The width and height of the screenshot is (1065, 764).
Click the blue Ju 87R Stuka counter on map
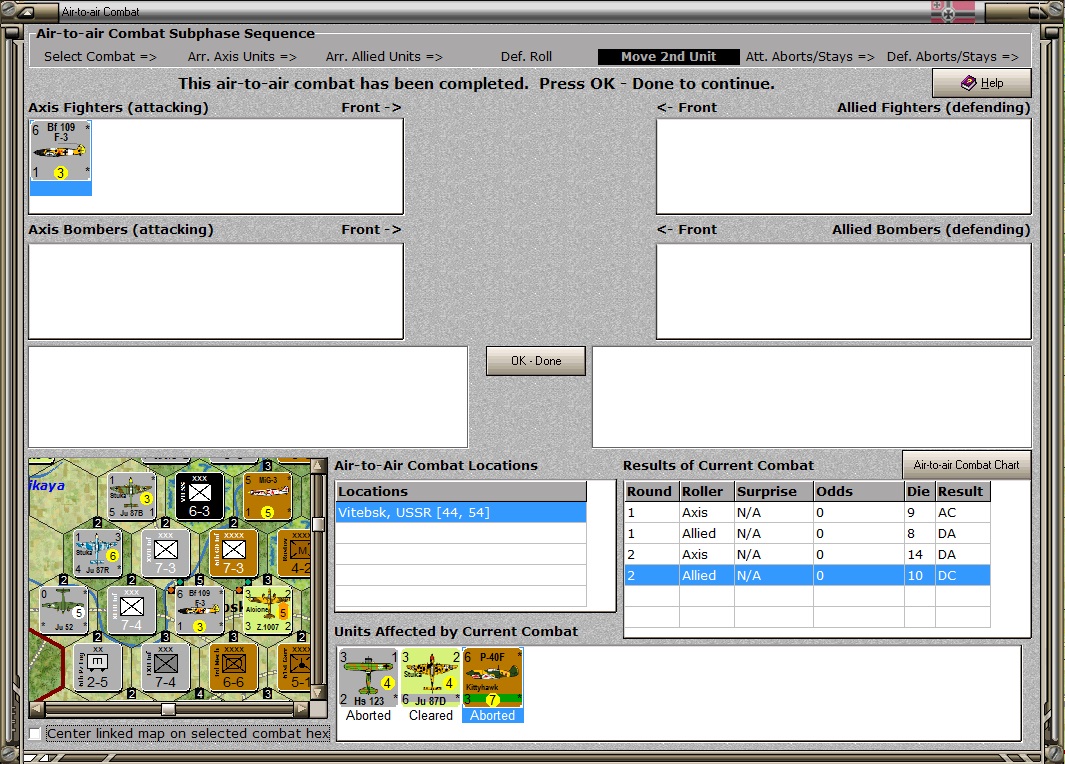point(97,553)
